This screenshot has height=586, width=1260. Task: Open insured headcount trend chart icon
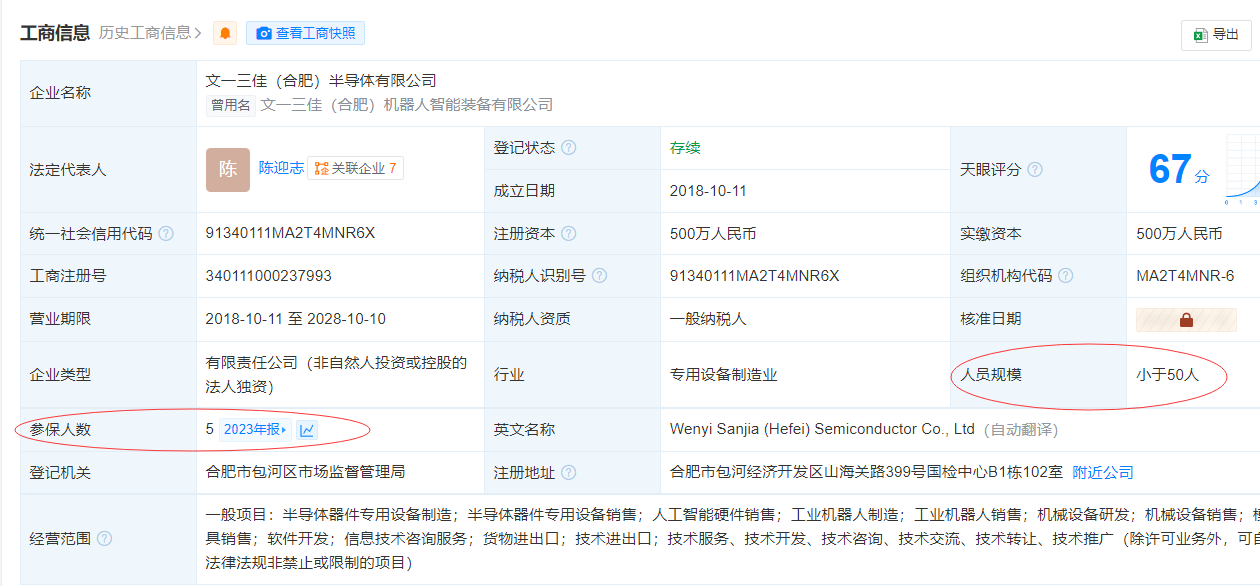308,430
